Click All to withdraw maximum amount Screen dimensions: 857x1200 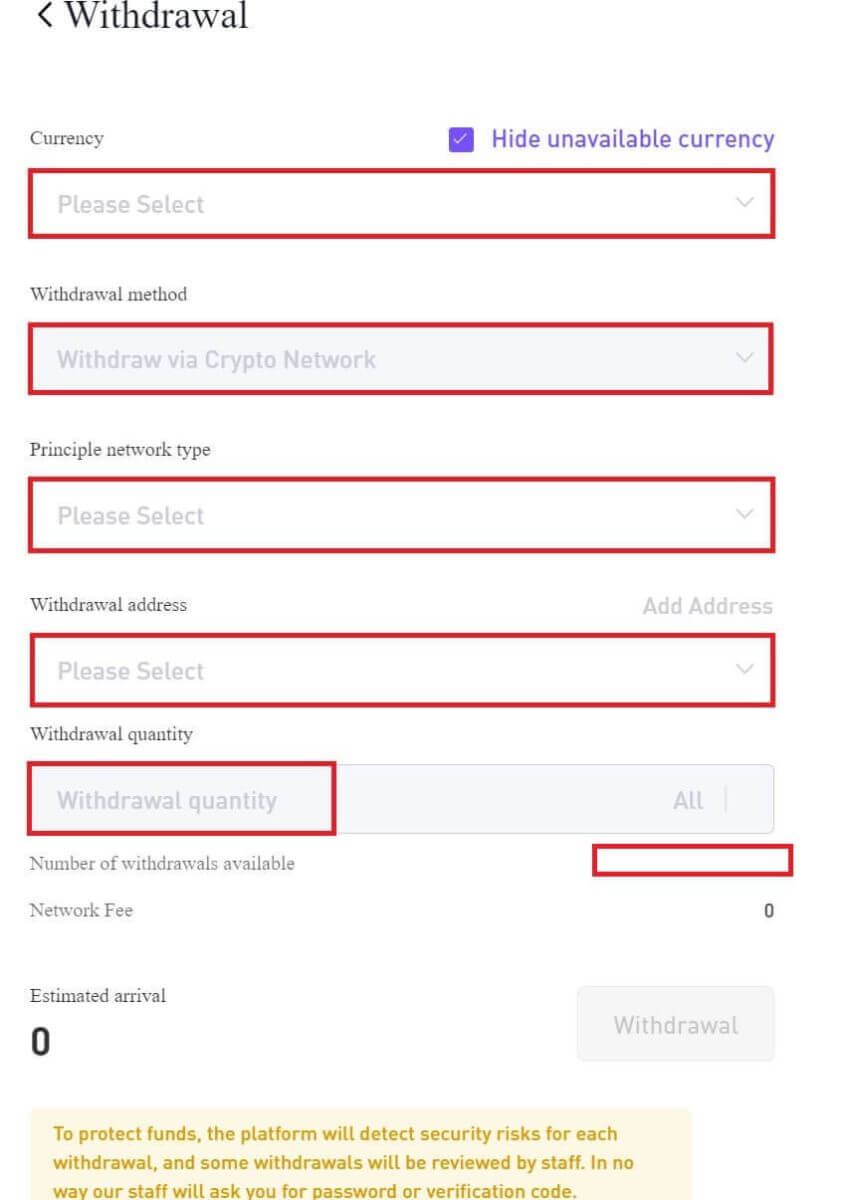click(x=688, y=799)
